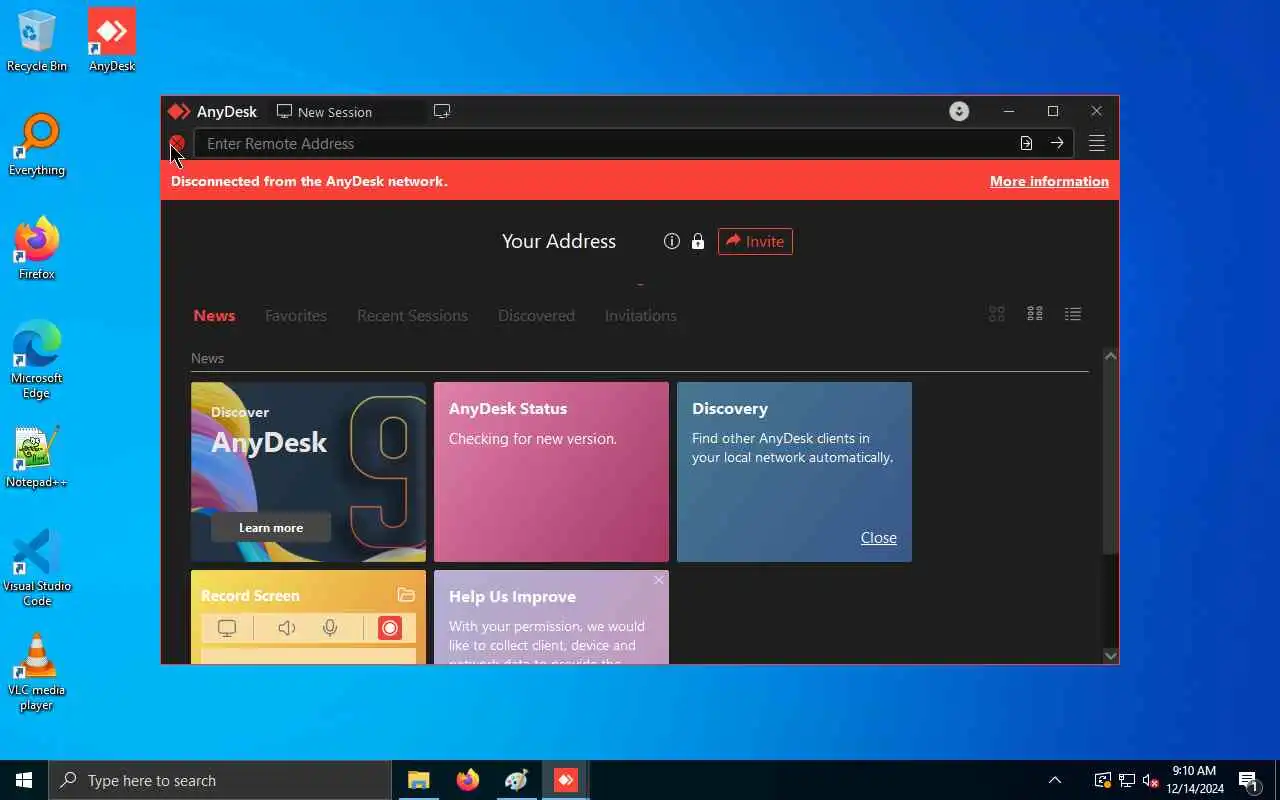Dismiss the Help Us Improve card
The height and width of the screenshot is (800, 1280).
658,580
